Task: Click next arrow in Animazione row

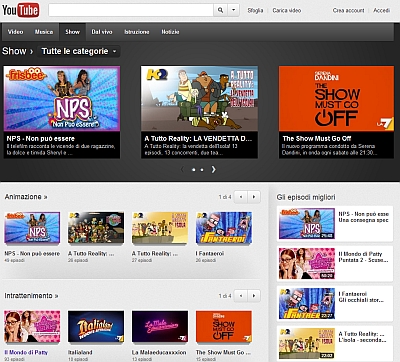Action: point(254,197)
